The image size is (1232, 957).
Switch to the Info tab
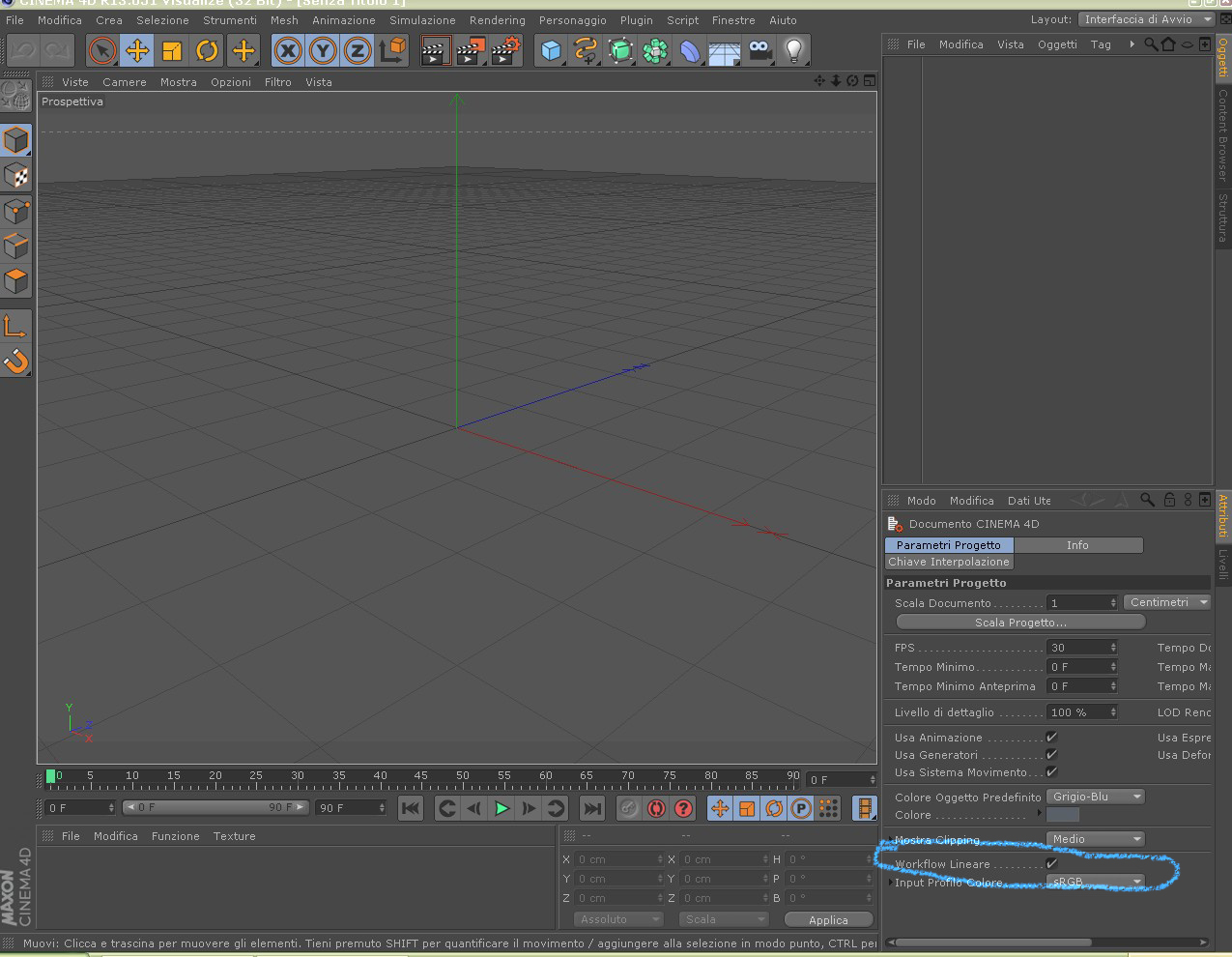coord(1077,545)
